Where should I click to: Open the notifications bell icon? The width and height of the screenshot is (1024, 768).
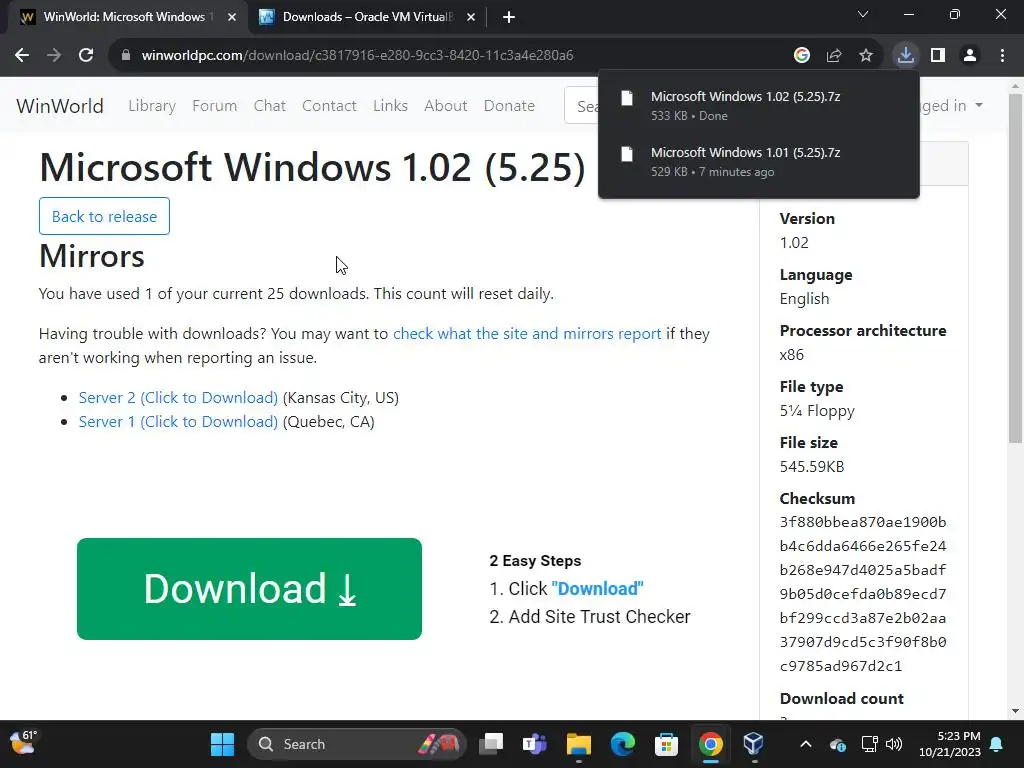click(x=997, y=744)
